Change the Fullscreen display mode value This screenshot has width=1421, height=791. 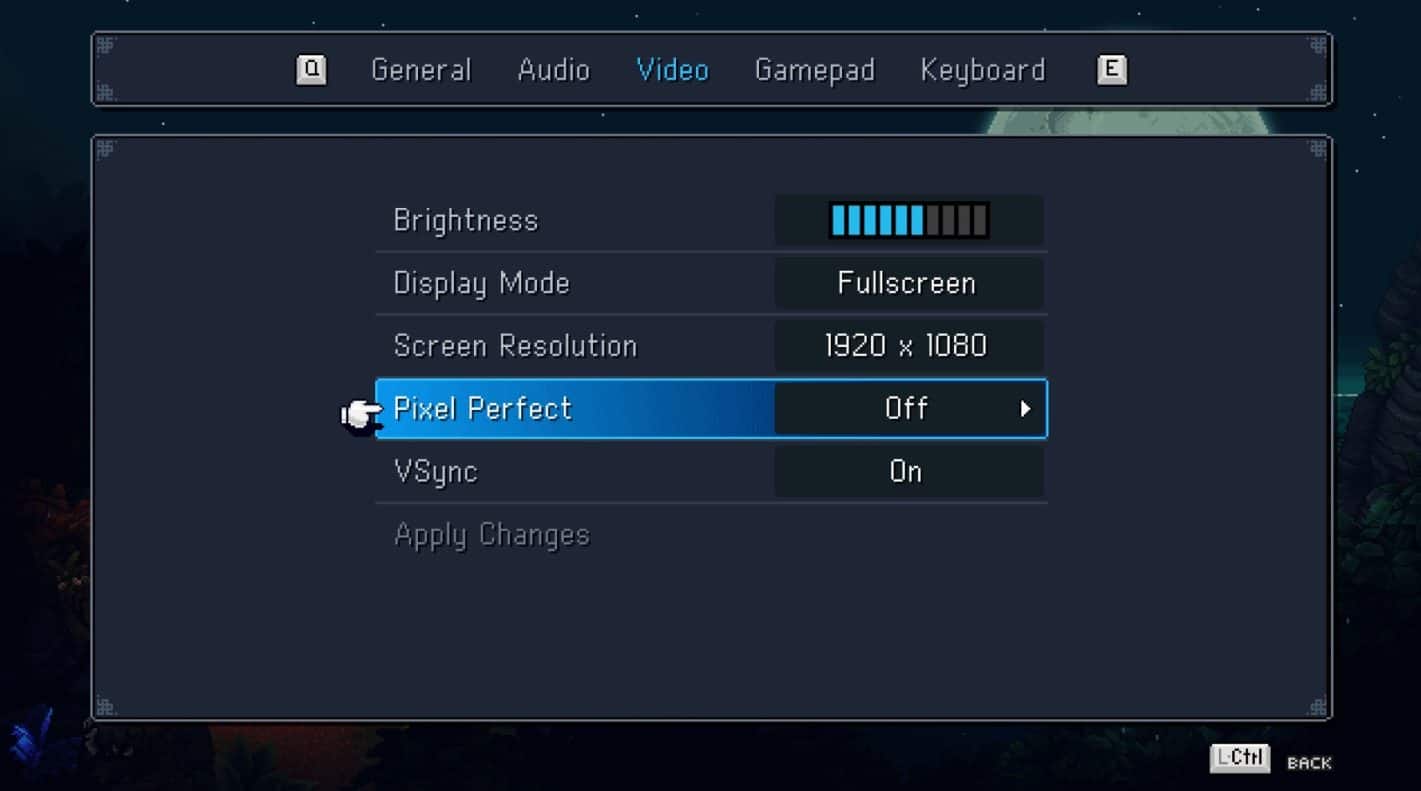907,283
